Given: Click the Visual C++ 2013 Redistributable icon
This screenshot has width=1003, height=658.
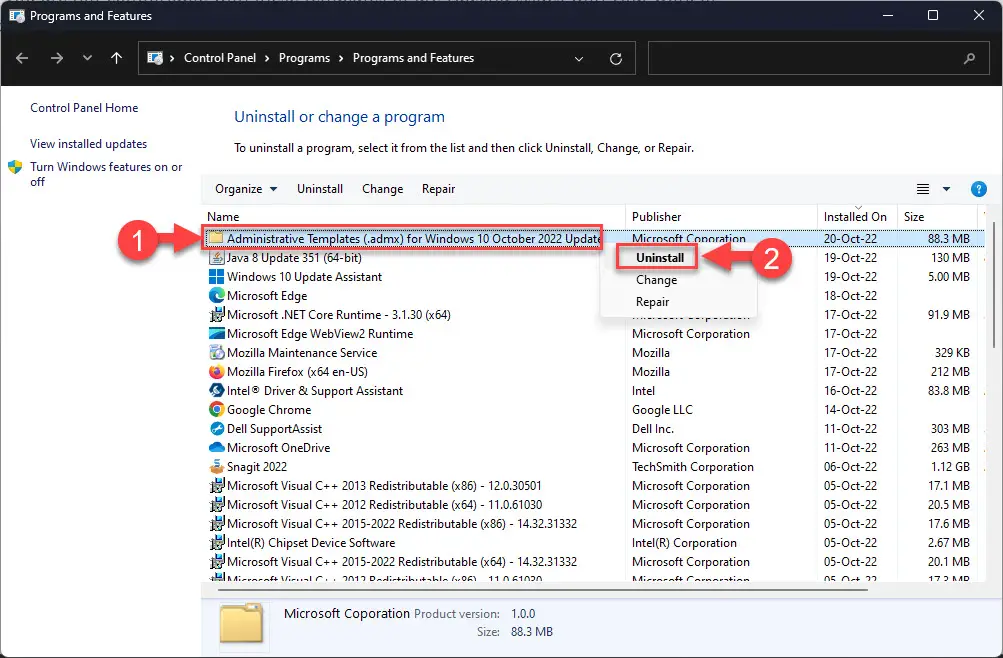Looking at the screenshot, I should point(216,486).
